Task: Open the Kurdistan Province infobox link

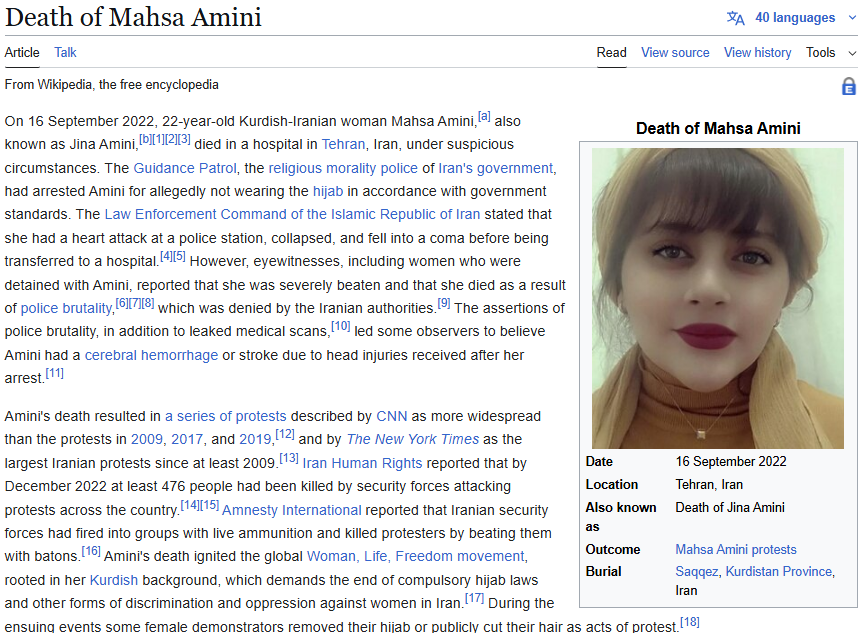Action: click(x=779, y=571)
